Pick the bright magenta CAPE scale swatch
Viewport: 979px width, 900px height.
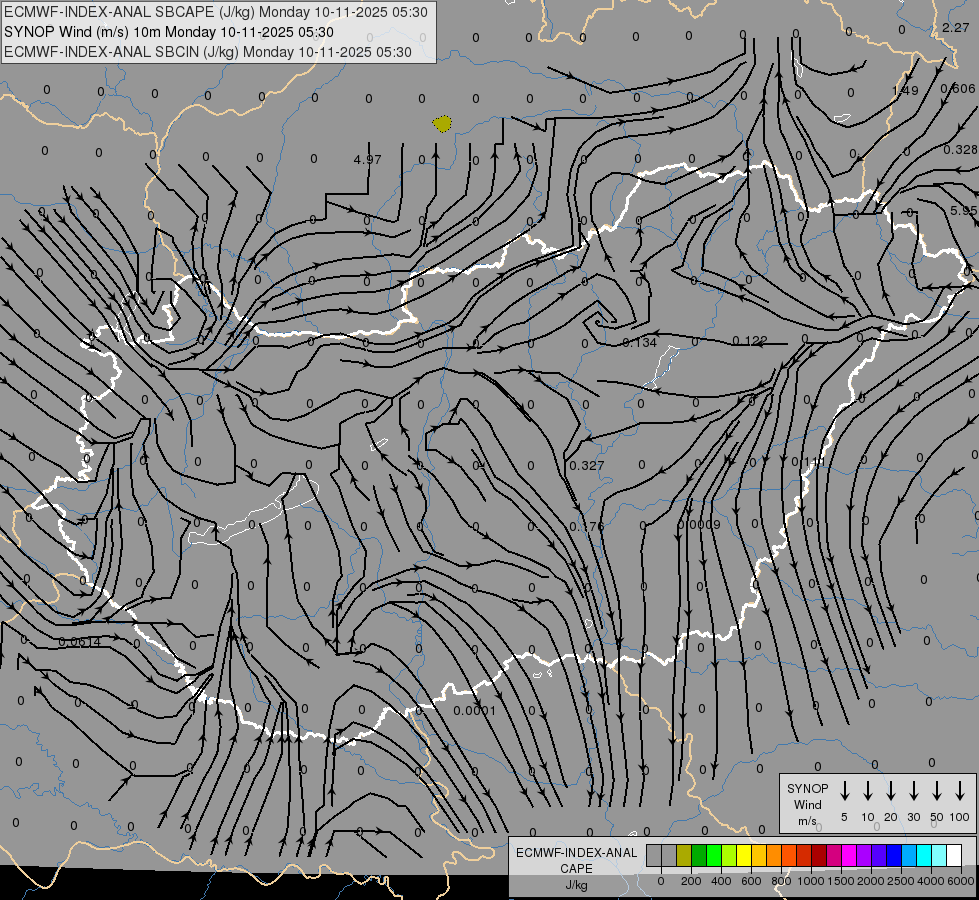coord(849,855)
